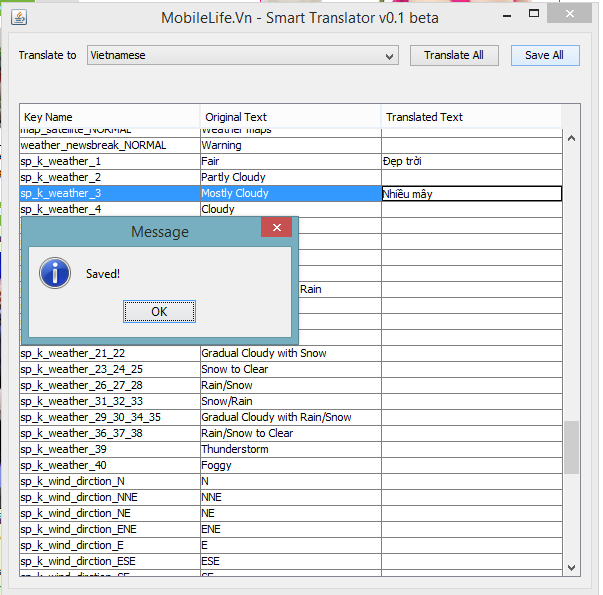603x595 pixels.
Task: Click the Translated Text column header
Action: point(470,117)
